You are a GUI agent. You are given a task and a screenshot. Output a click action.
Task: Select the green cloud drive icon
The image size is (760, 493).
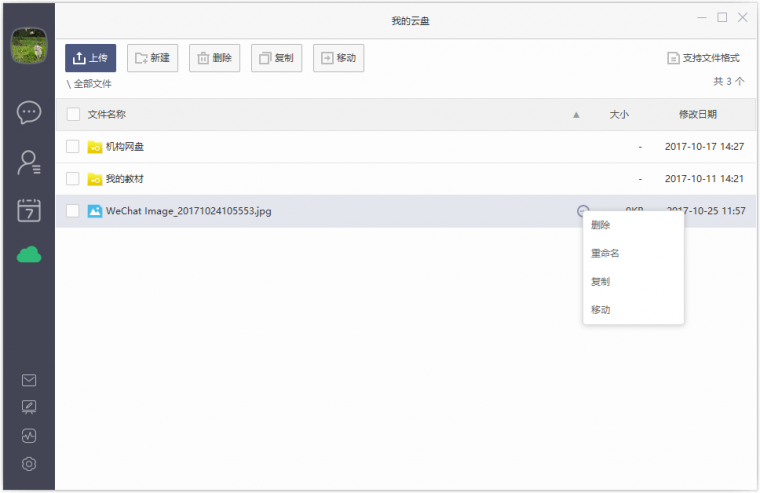pyautogui.click(x=29, y=255)
